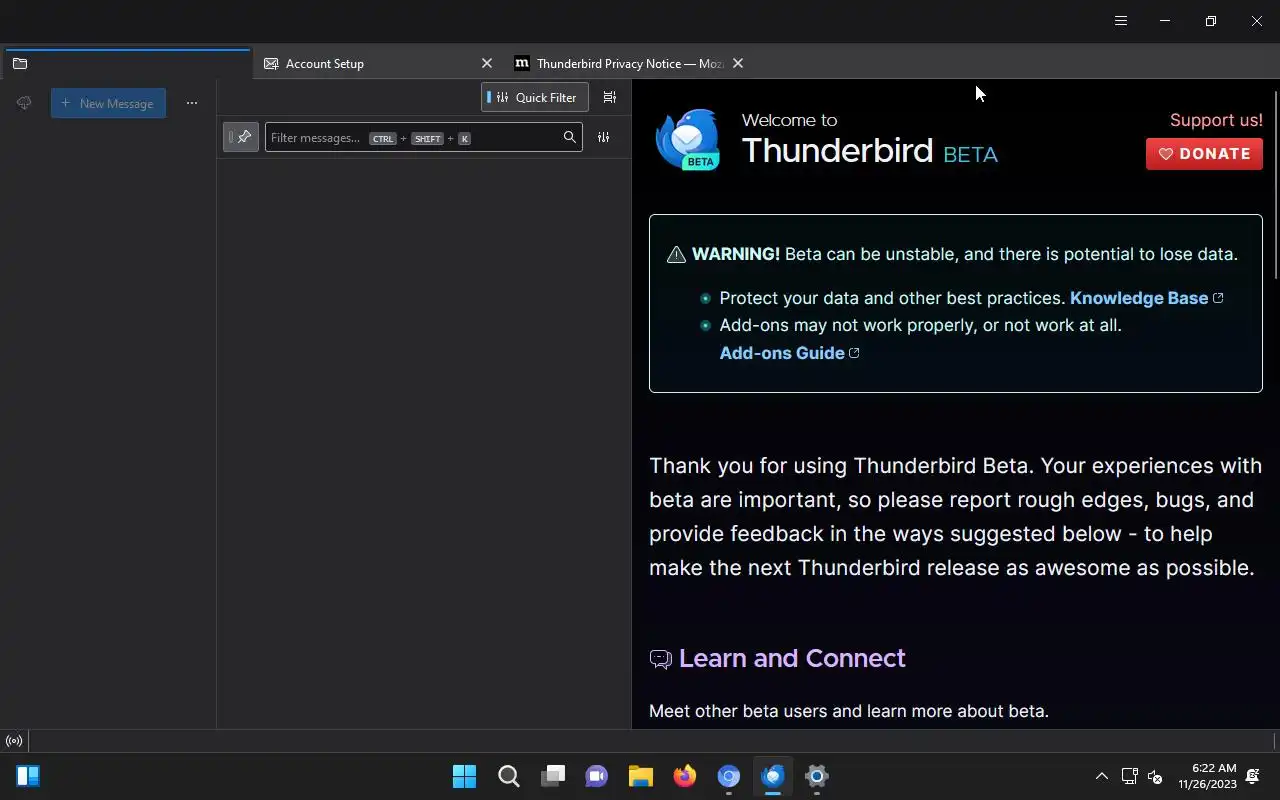The height and width of the screenshot is (800, 1280).
Task: Click the network icon in system tray
Action: [1129, 776]
